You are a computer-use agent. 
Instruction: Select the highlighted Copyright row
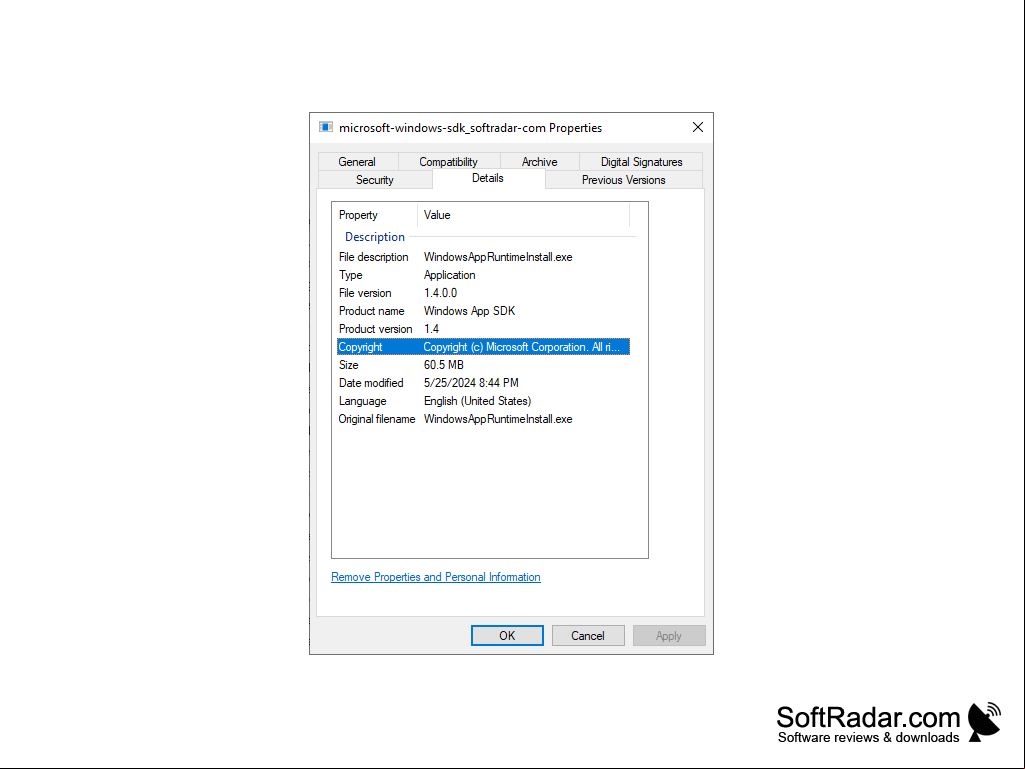(483, 347)
